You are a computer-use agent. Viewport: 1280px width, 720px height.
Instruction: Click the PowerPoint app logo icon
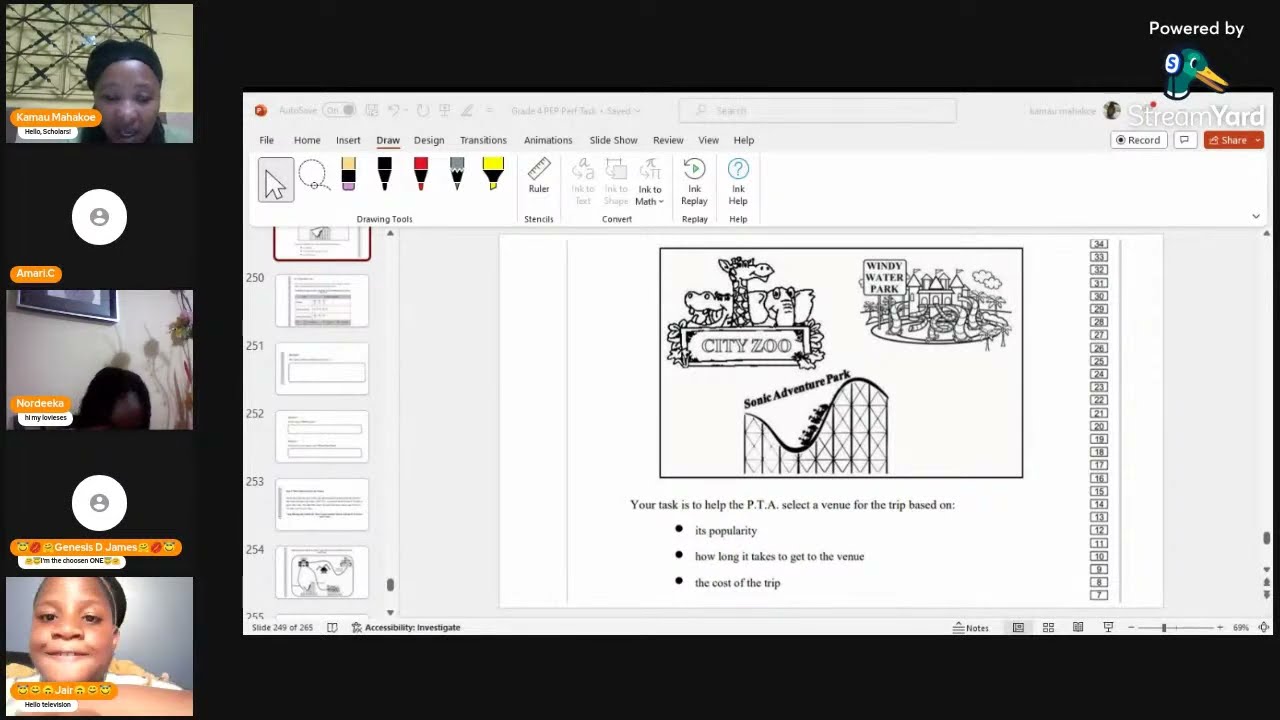pyautogui.click(x=260, y=110)
